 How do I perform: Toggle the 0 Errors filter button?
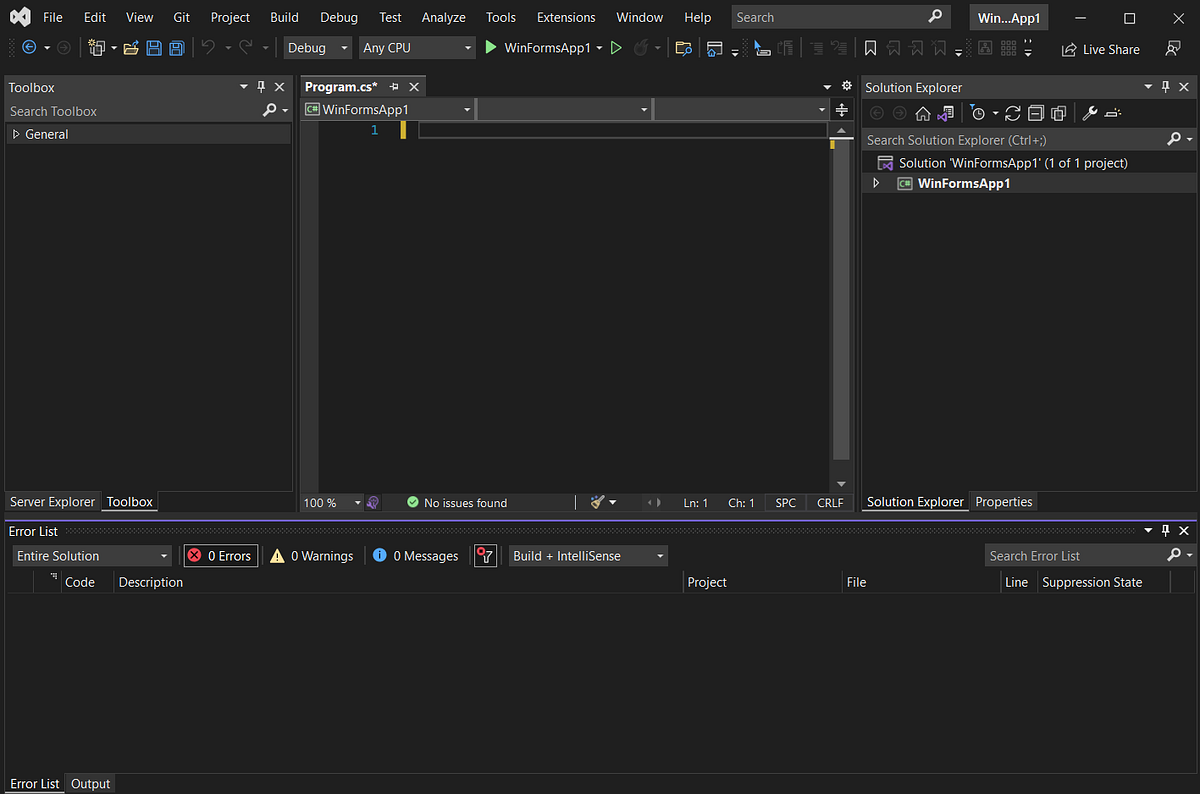point(220,555)
